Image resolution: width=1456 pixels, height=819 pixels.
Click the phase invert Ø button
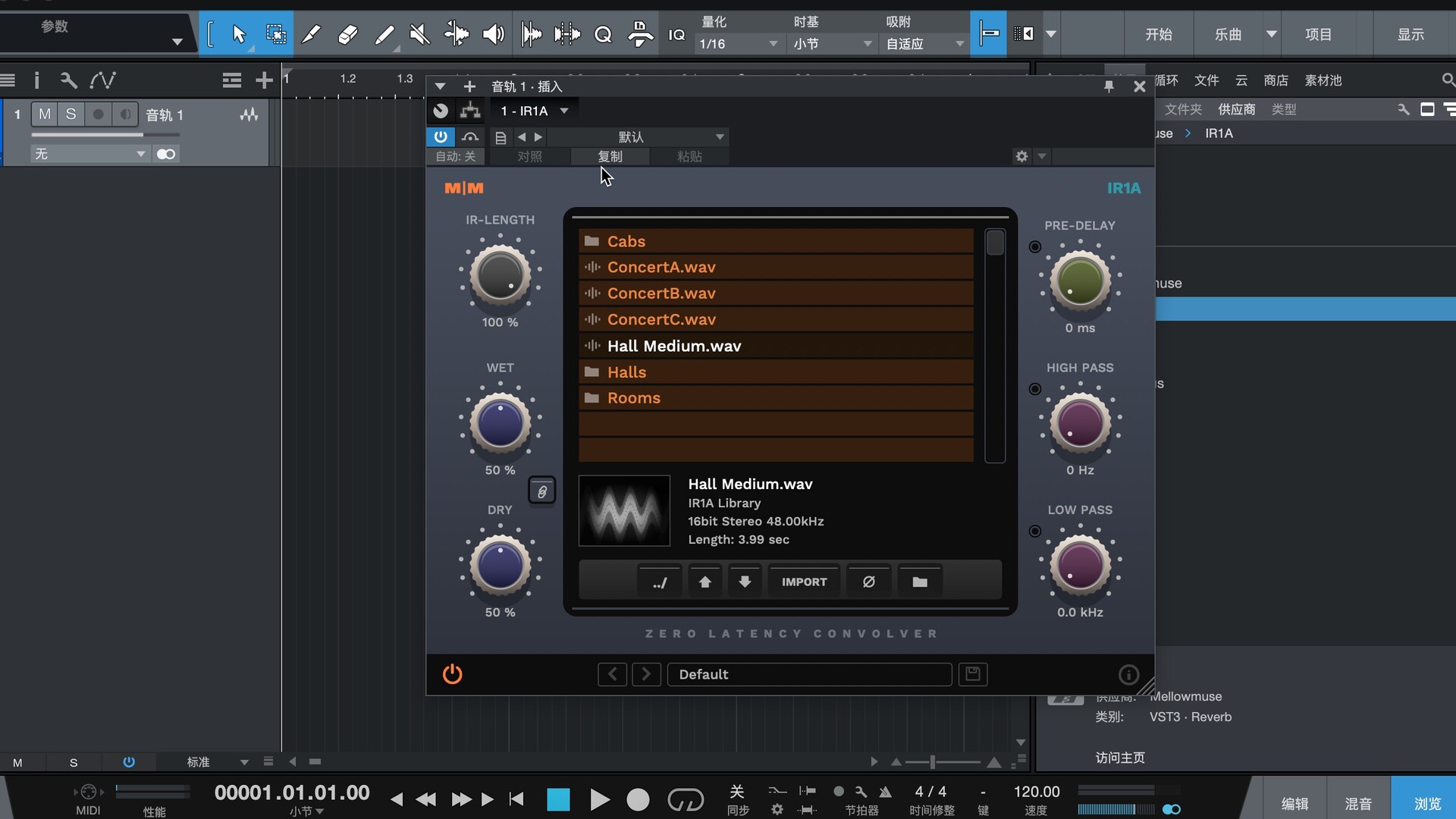[869, 582]
